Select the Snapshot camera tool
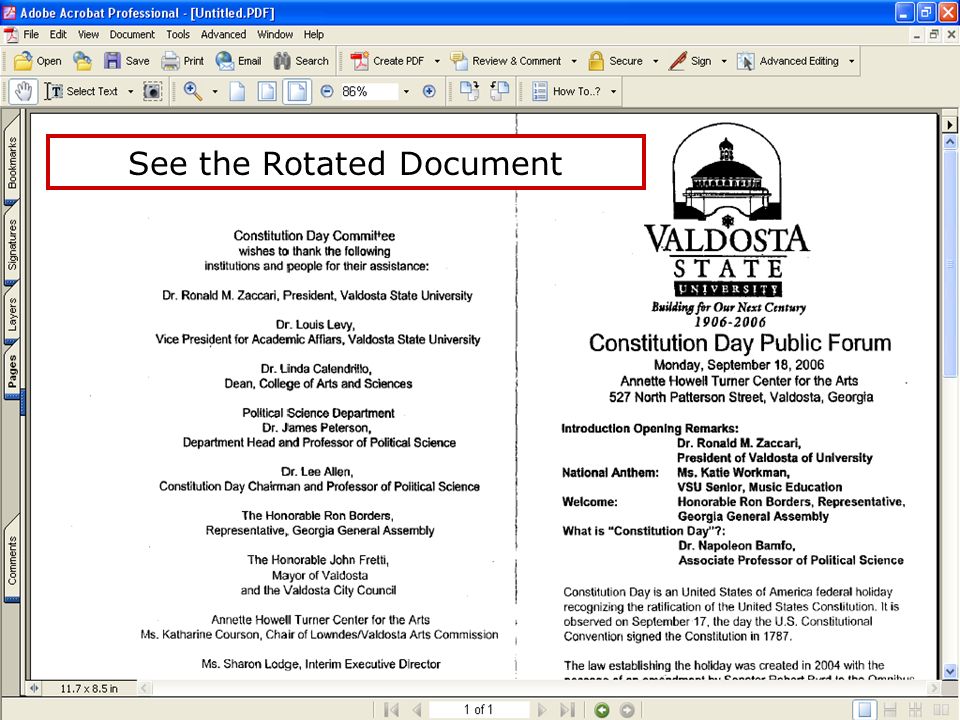This screenshot has width=960, height=720. tap(152, 91)
